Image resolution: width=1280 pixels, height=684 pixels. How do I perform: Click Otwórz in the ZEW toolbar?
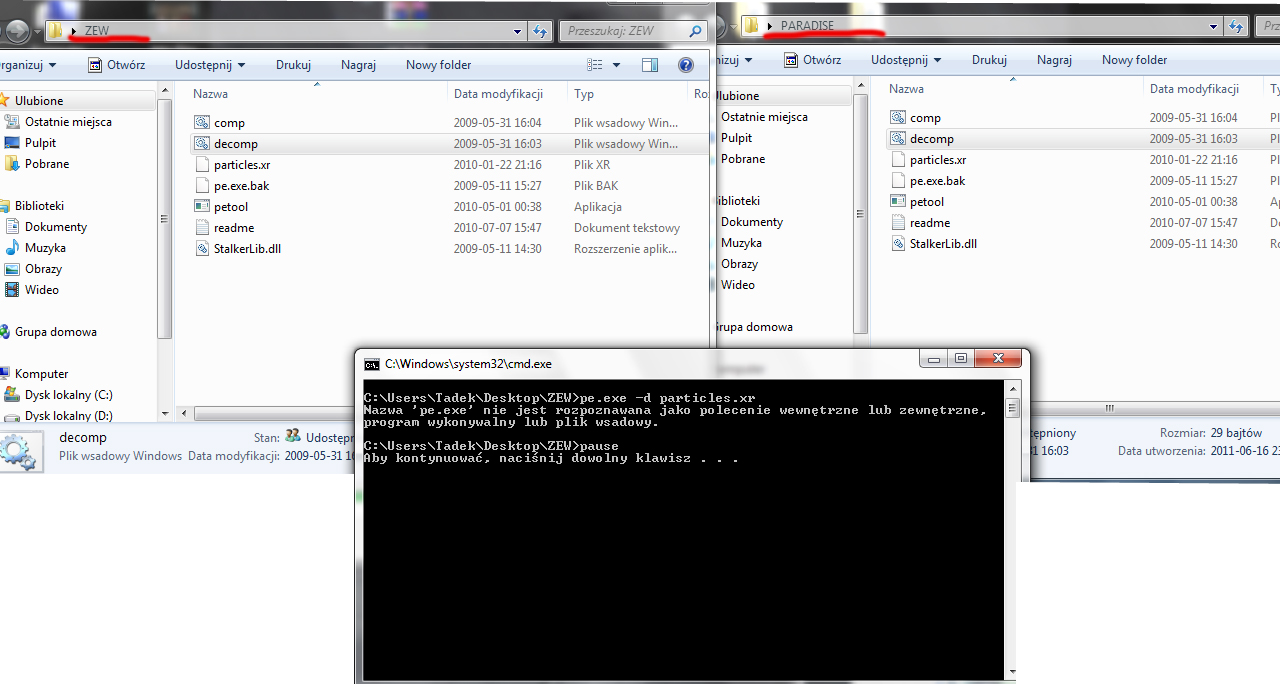116,65
